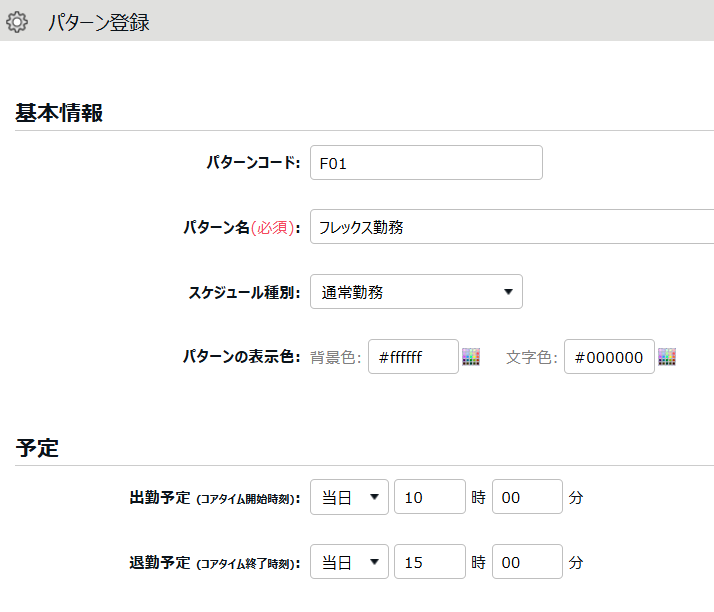Viewport: 714px width, 612px height.
Task: Open the 出勤予定 day dropdown
Action: (x=349, y=497)
